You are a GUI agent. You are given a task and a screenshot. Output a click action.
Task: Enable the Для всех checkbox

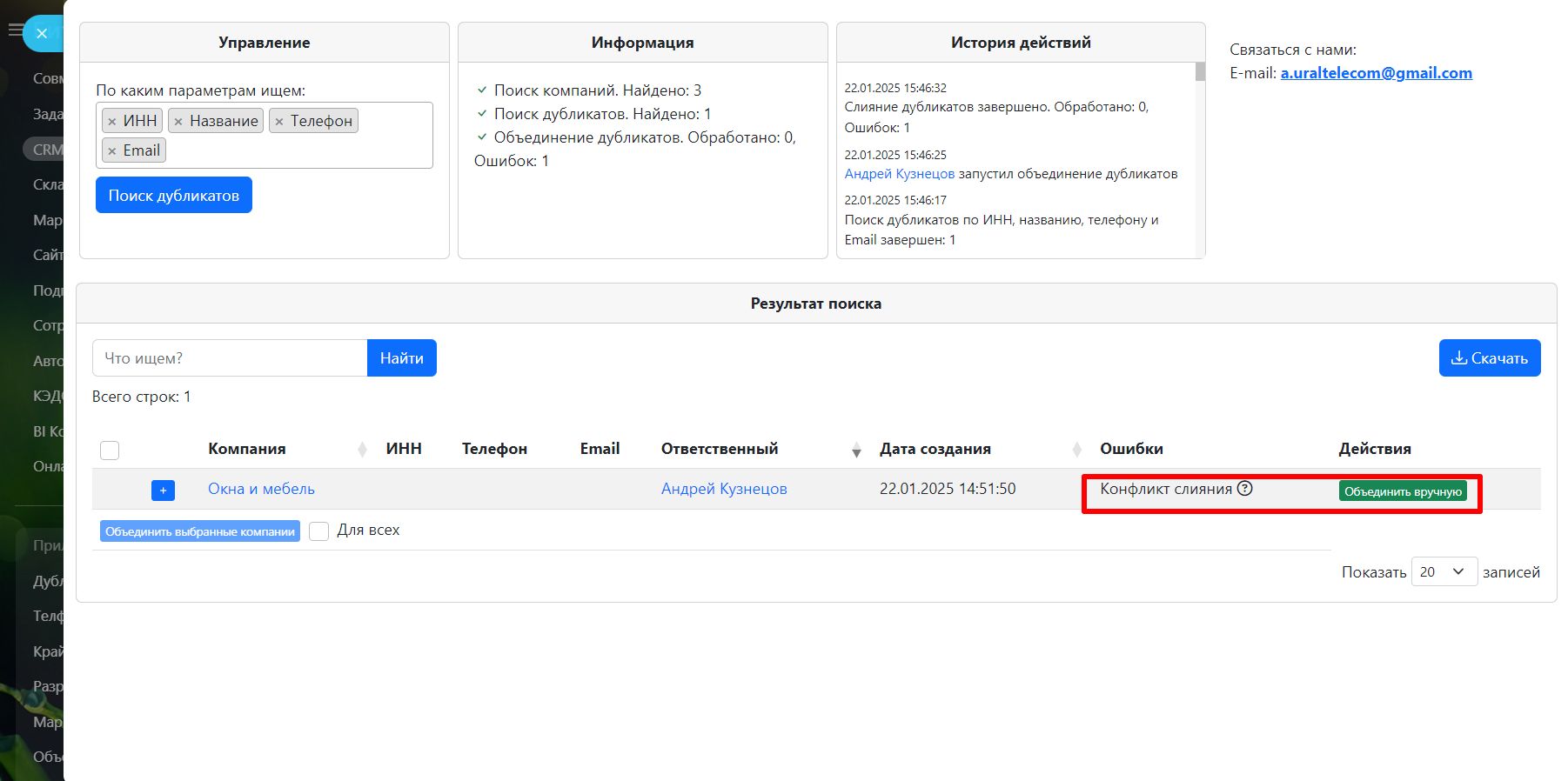tap(319, 531)
